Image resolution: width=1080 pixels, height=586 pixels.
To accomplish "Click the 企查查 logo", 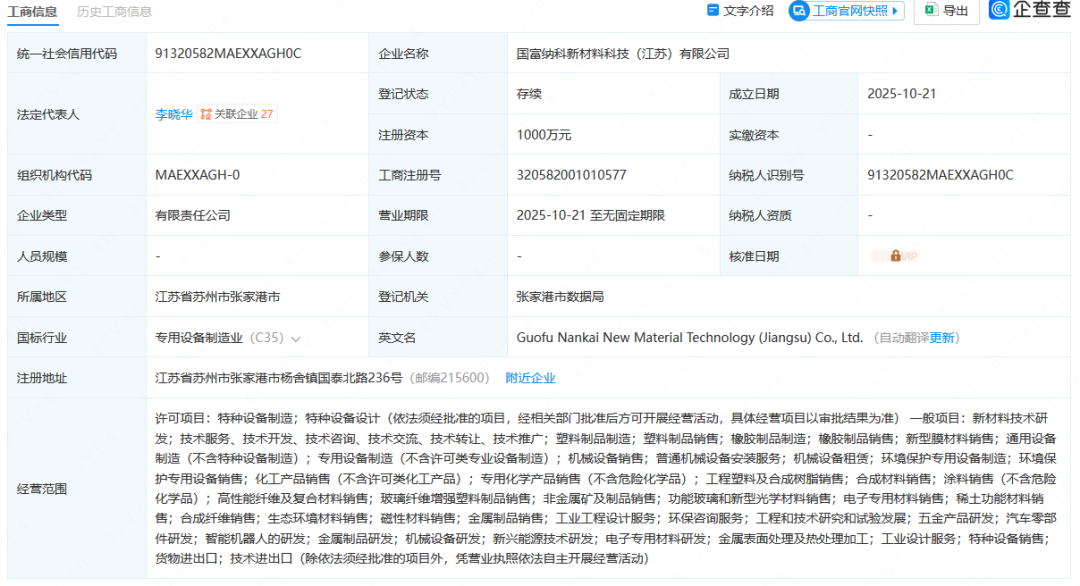I will coord(1029,11).
